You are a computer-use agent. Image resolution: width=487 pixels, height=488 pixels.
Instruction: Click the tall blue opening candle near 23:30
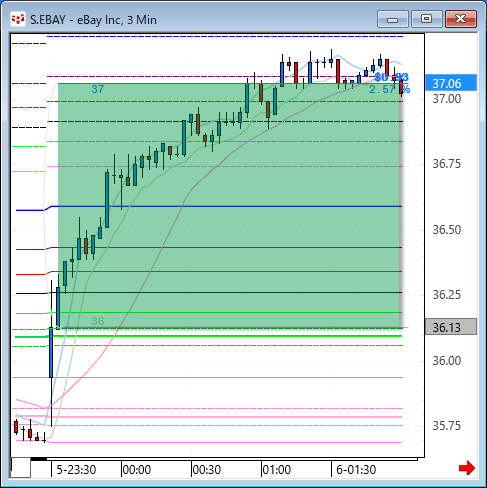(x=51, y=353)
